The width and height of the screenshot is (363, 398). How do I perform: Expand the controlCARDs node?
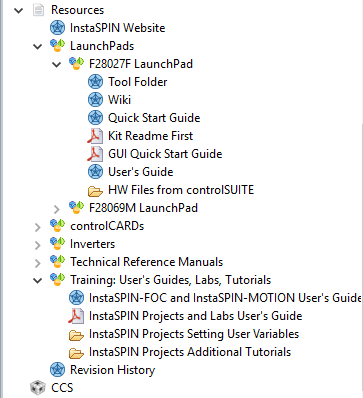37,227
